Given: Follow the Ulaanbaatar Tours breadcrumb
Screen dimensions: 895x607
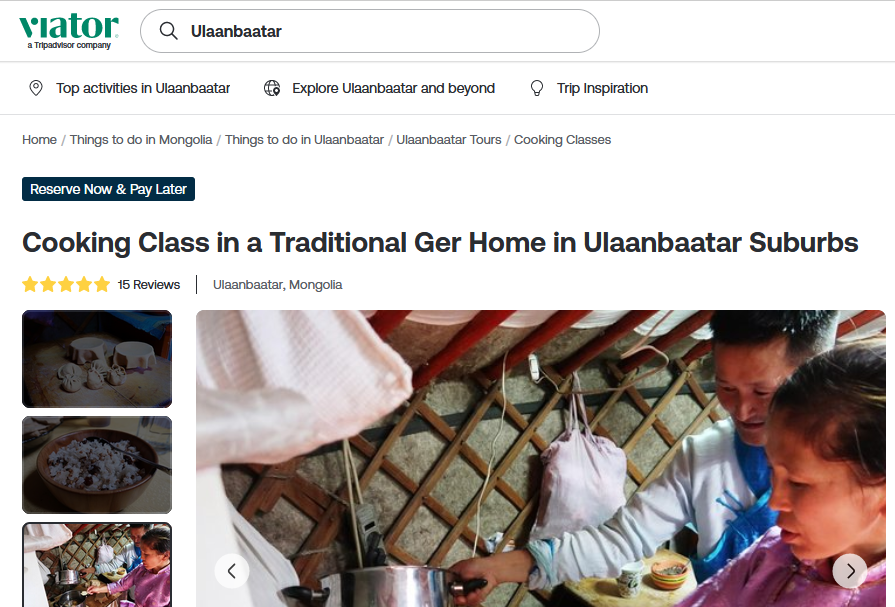Looking at the screenshot, I should (x=449, y=140).
